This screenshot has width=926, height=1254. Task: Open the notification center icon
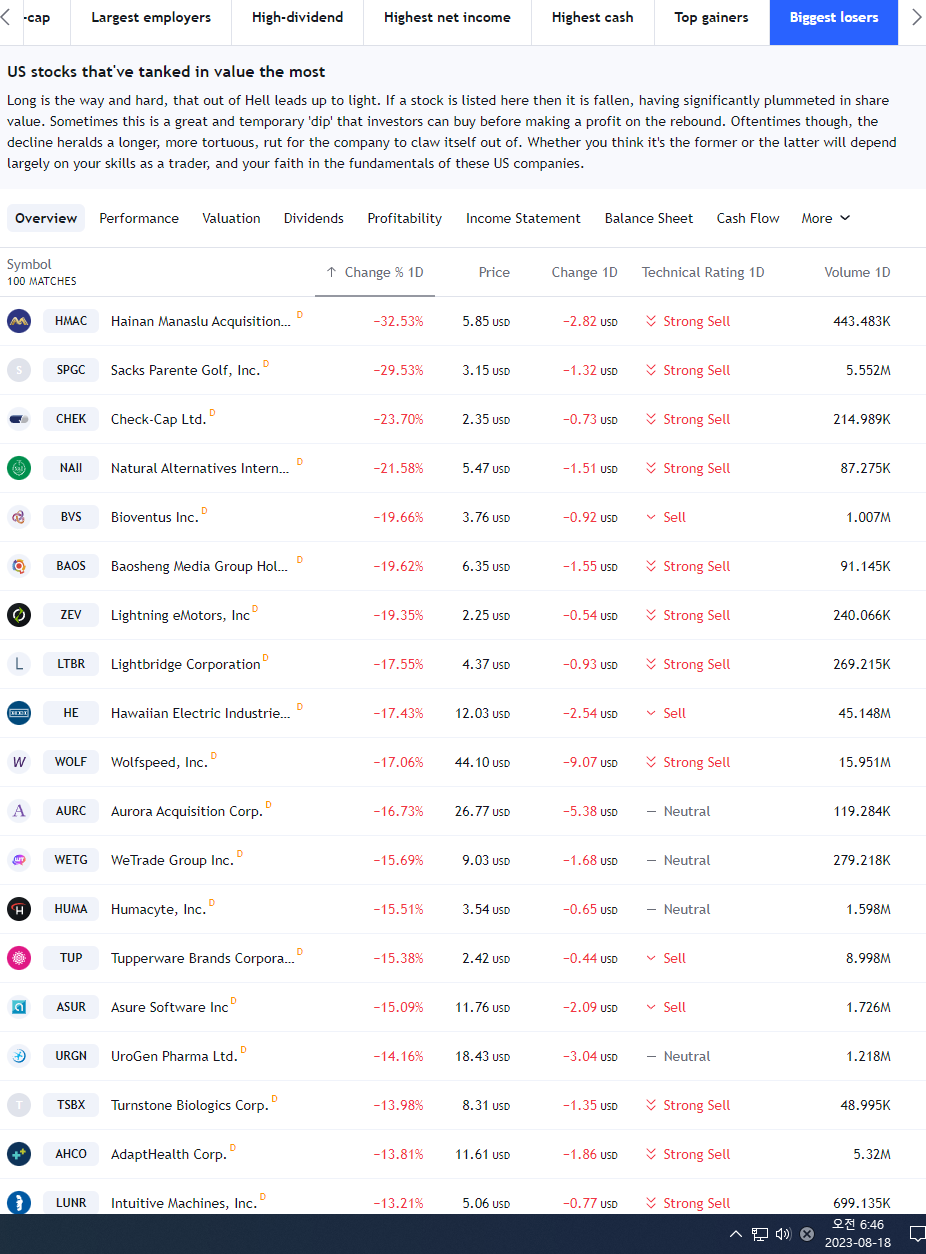pos(915,1234)
